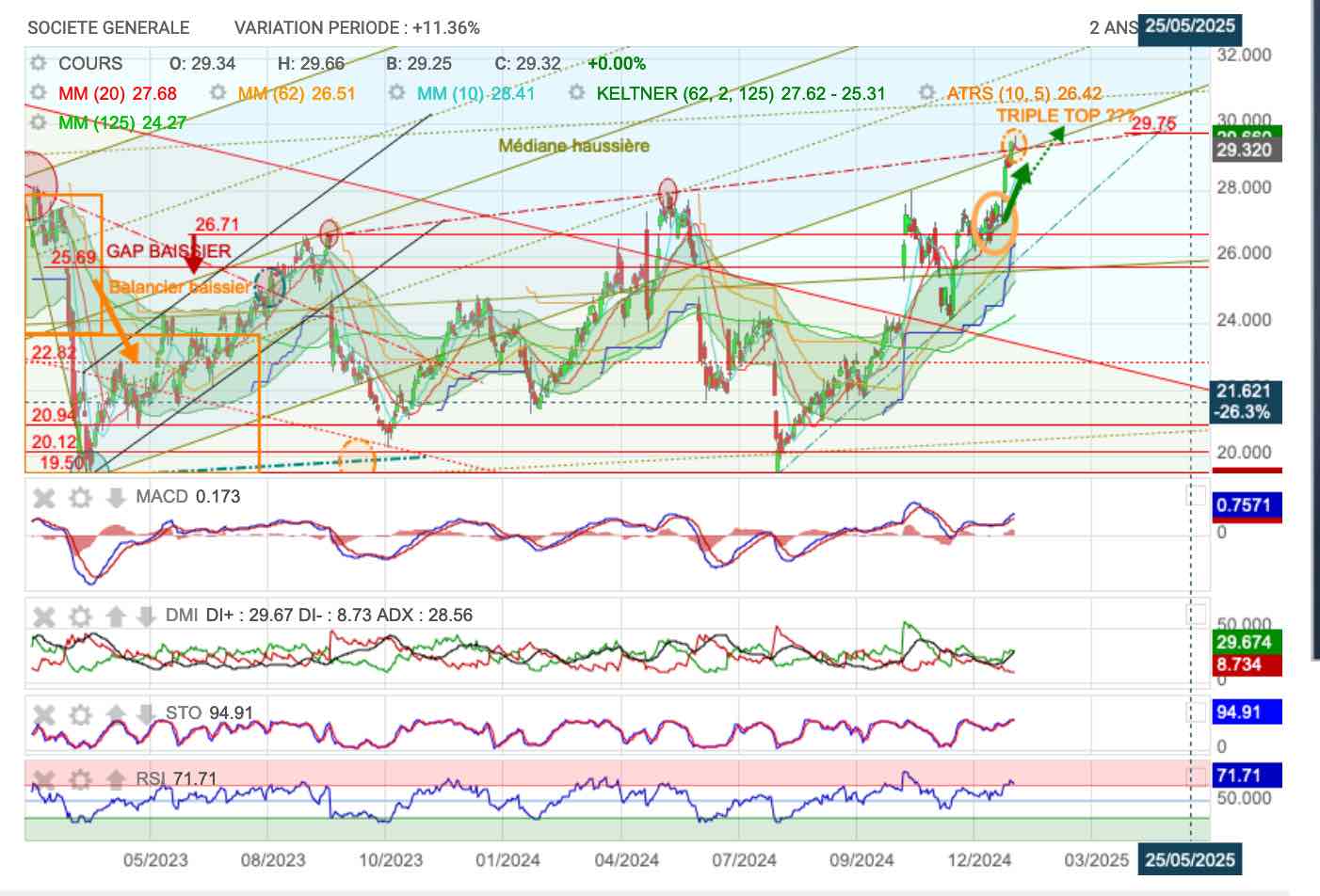Click the Balancier baissier annotation
The image size is (1320, 896).
pyautogui.click(x=181, y=287)
